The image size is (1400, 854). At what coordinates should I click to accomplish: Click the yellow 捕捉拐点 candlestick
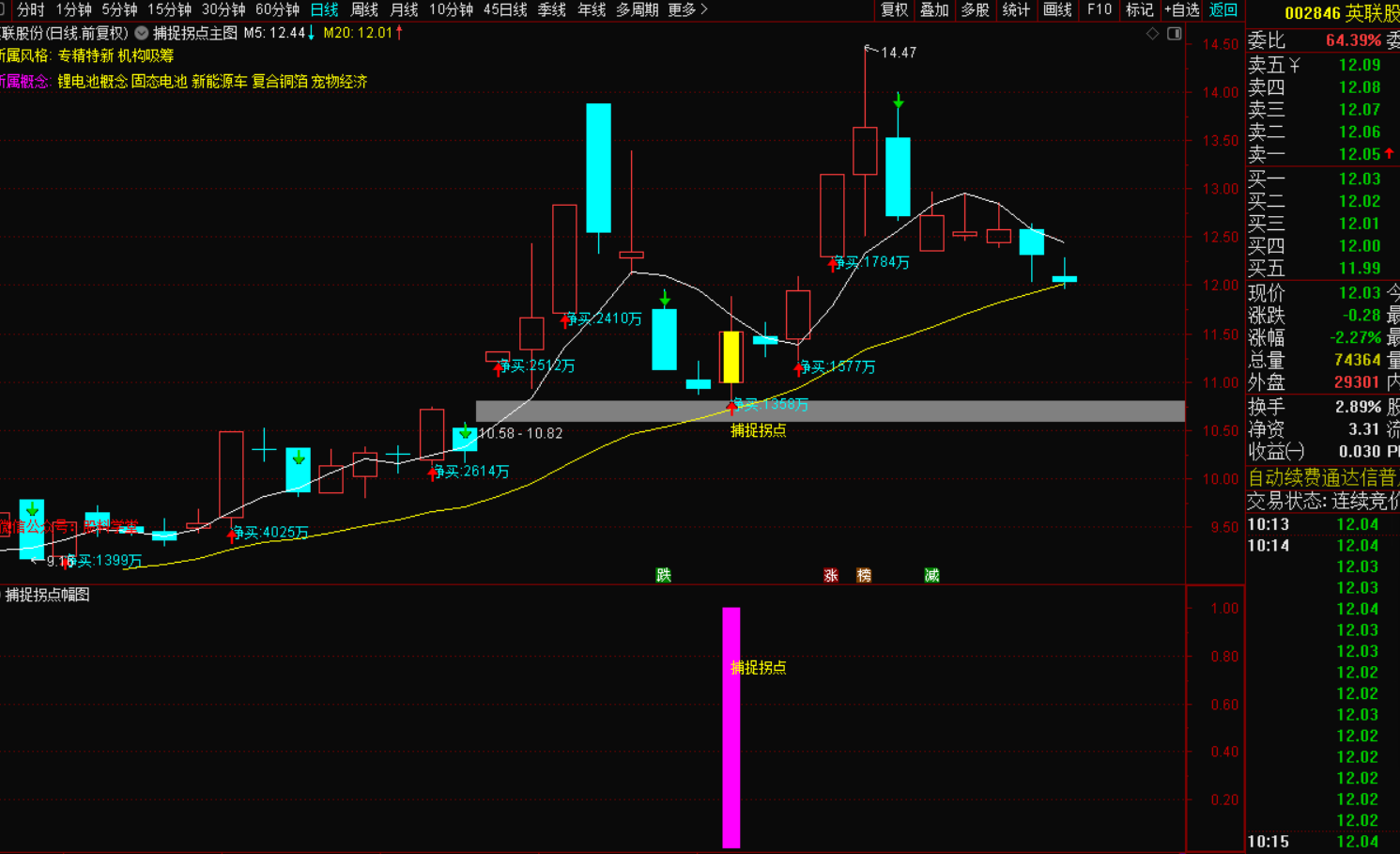tap(731, 357)
